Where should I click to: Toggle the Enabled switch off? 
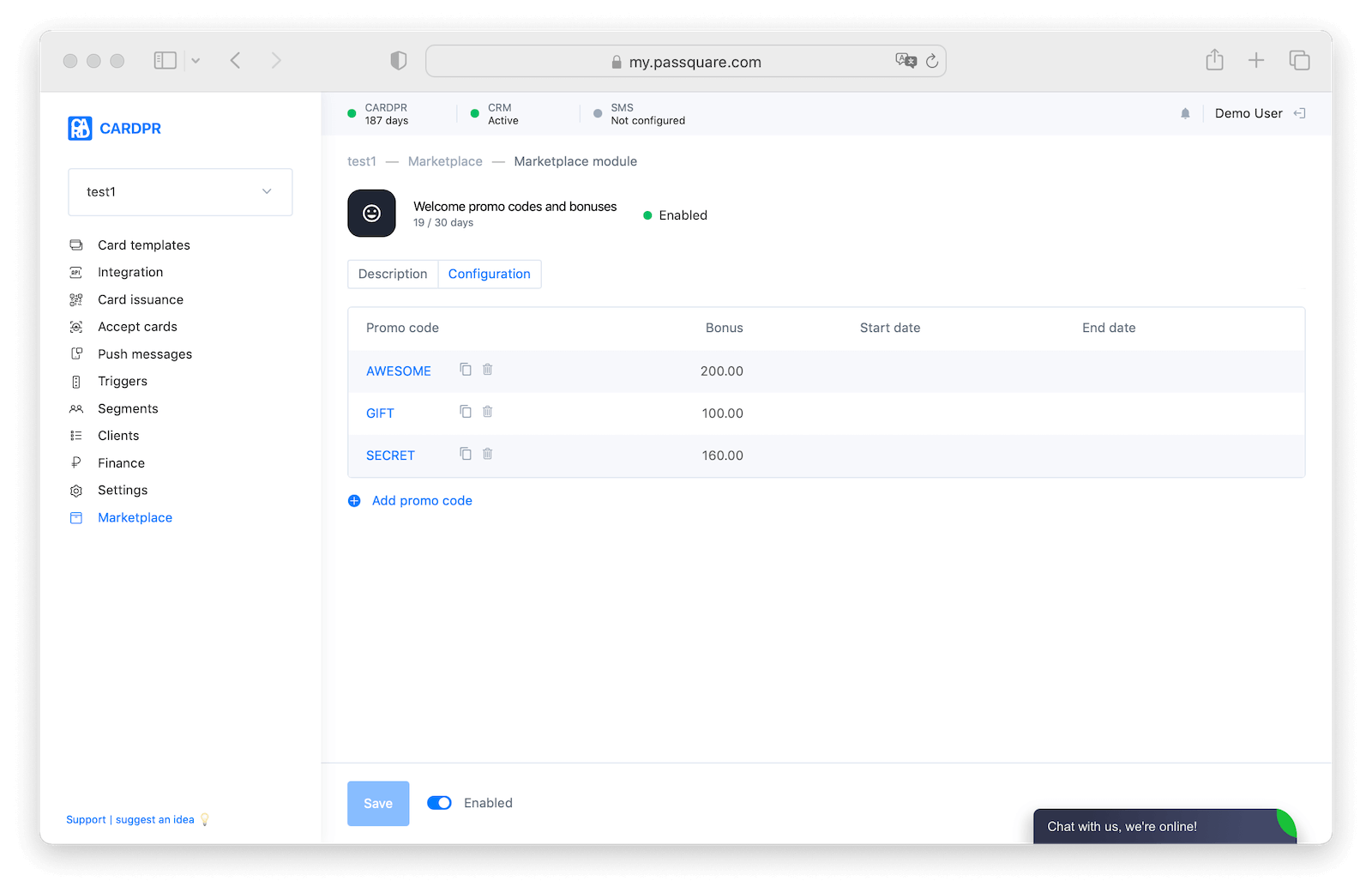coord(439,803)
